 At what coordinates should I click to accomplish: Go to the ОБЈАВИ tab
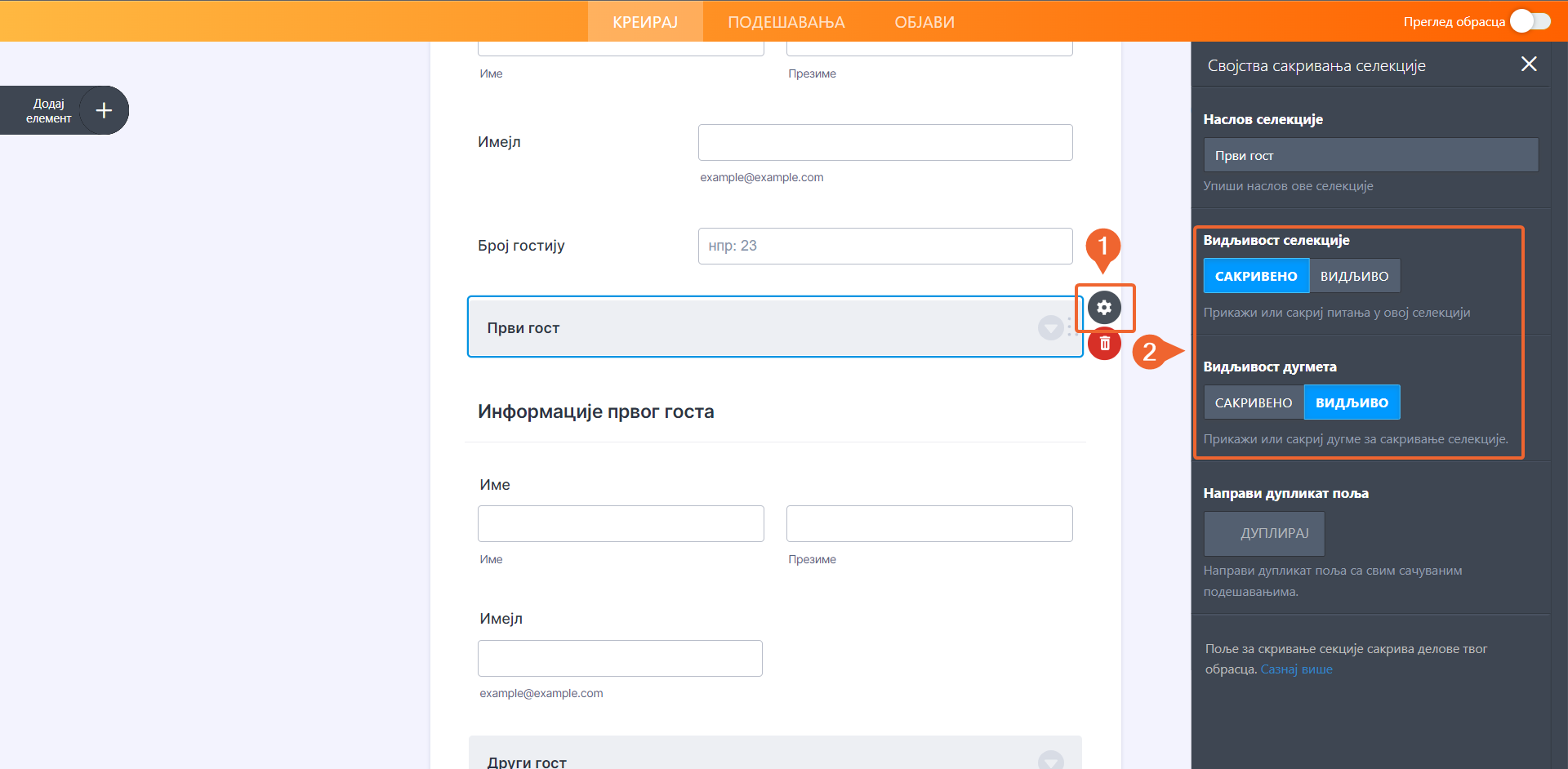pos(924,22)
